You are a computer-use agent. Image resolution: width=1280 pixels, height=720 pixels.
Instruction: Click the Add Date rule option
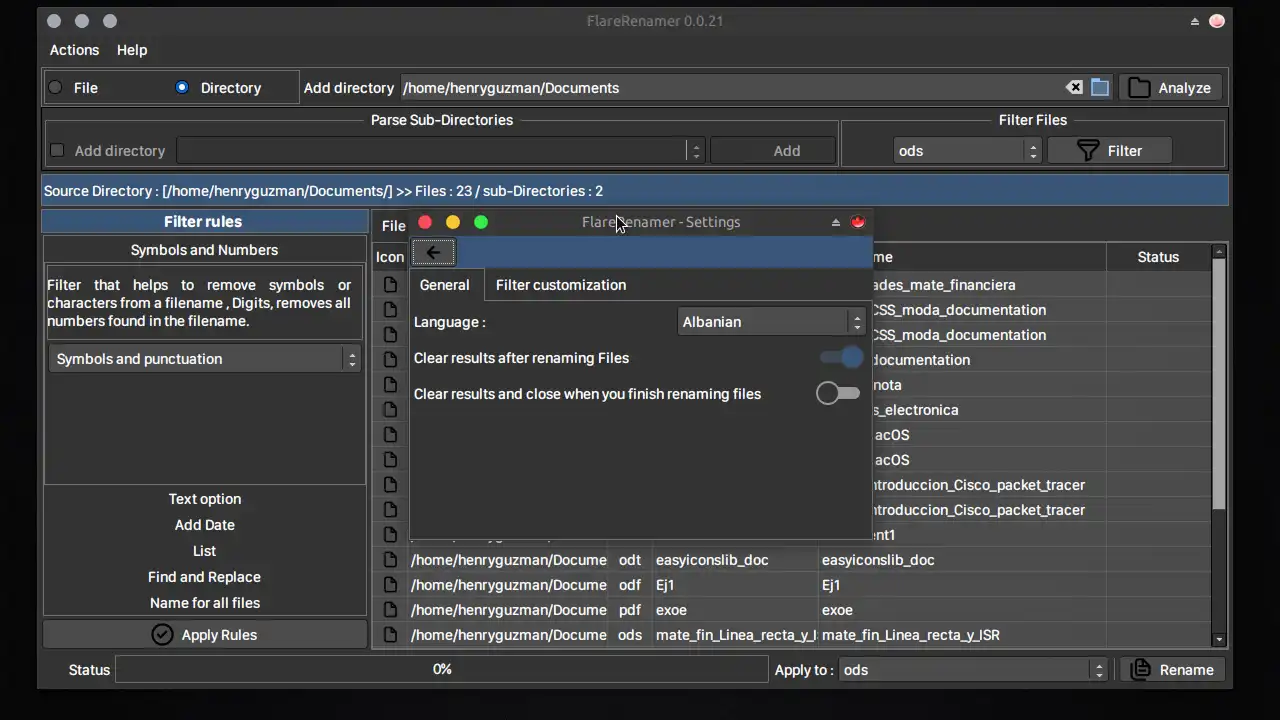(x=205, y=525)
